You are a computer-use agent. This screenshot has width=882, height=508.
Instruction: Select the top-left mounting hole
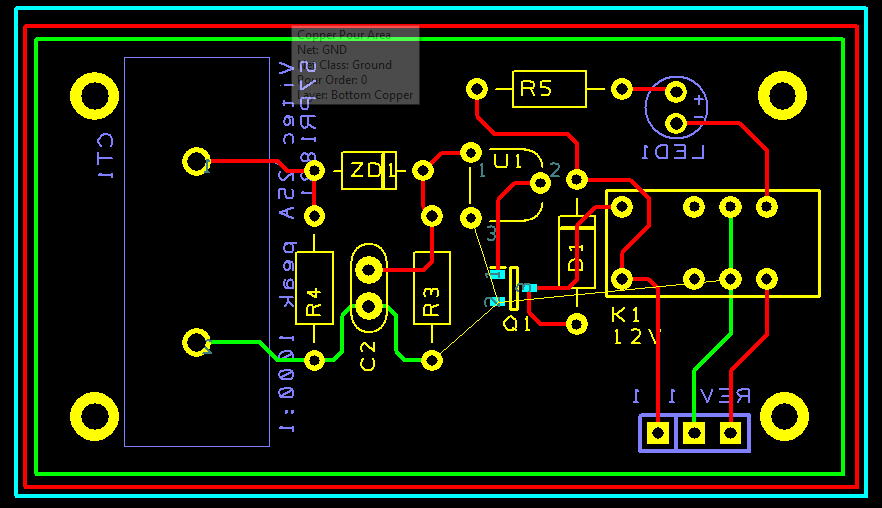point(94,96)
